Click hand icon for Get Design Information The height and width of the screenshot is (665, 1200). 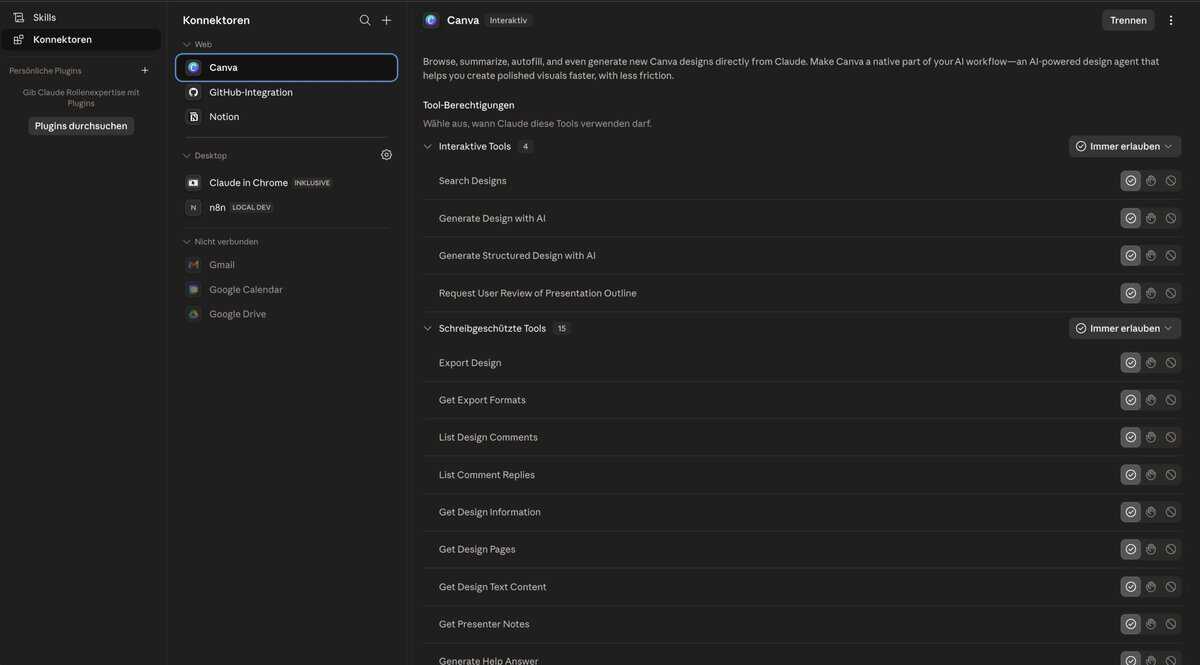coord(1151,512)
